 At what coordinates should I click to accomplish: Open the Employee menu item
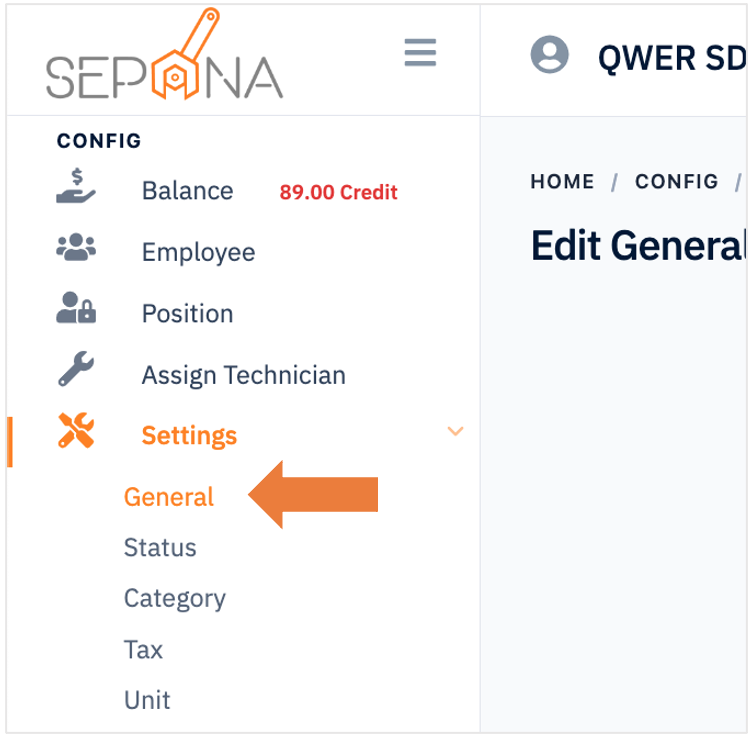[198, 252]
